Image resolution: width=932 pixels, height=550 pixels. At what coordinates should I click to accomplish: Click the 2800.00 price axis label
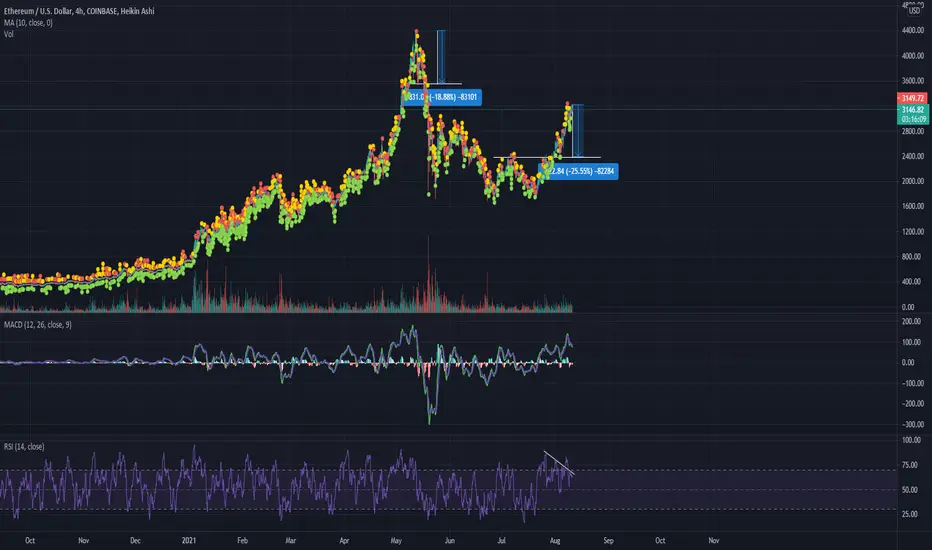coord(912,131)
